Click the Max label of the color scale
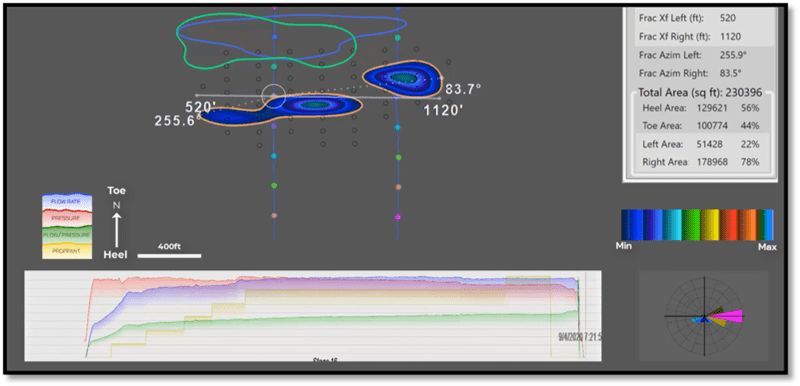Screen dimensions: 800x386 767,247
